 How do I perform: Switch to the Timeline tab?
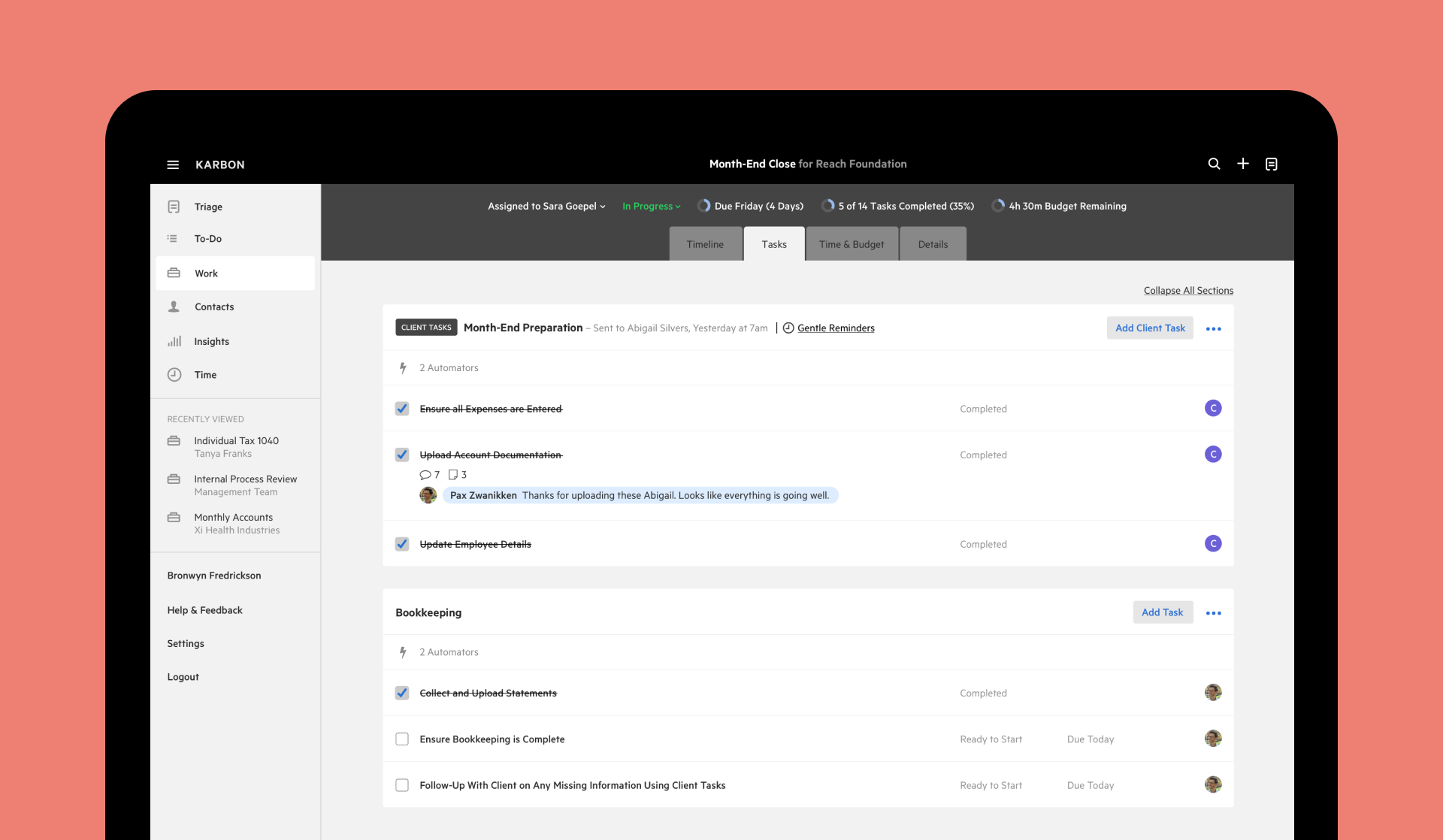point(705,243)
